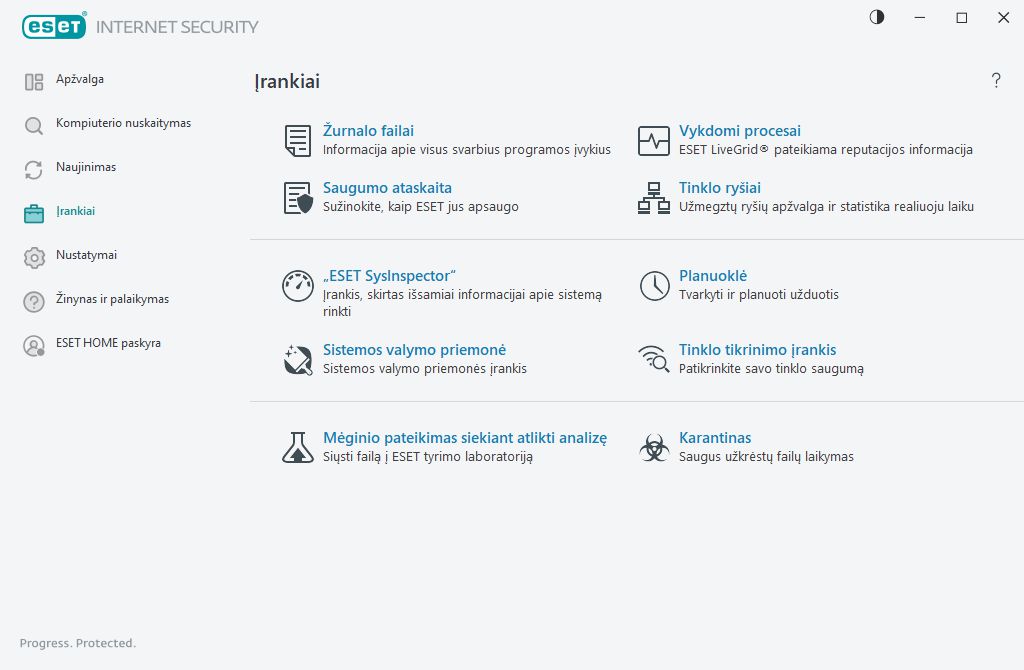Click the Karantinas biohazard icon

tap(654, 448)
